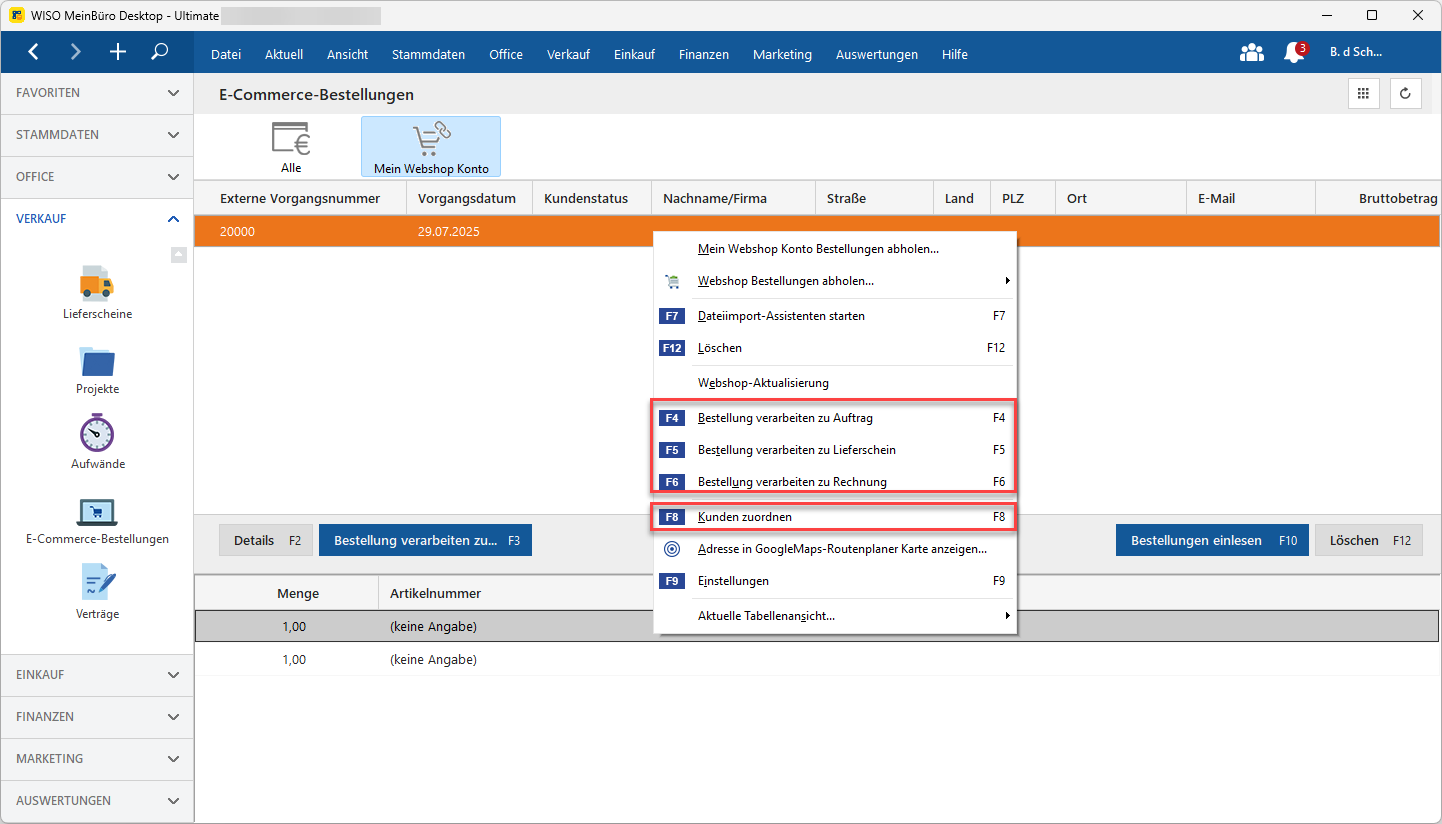Click the Löschen F12 button

[1368, 540]
